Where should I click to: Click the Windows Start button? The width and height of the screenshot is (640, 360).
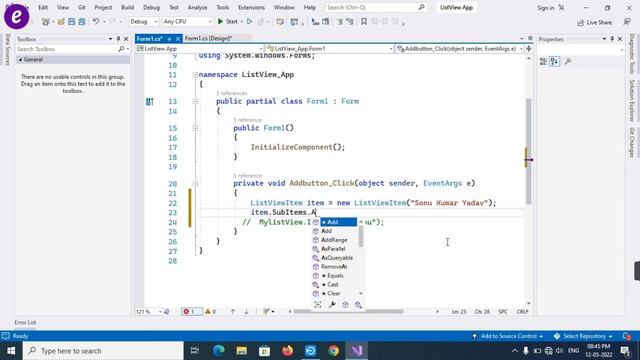coord(11,351)
